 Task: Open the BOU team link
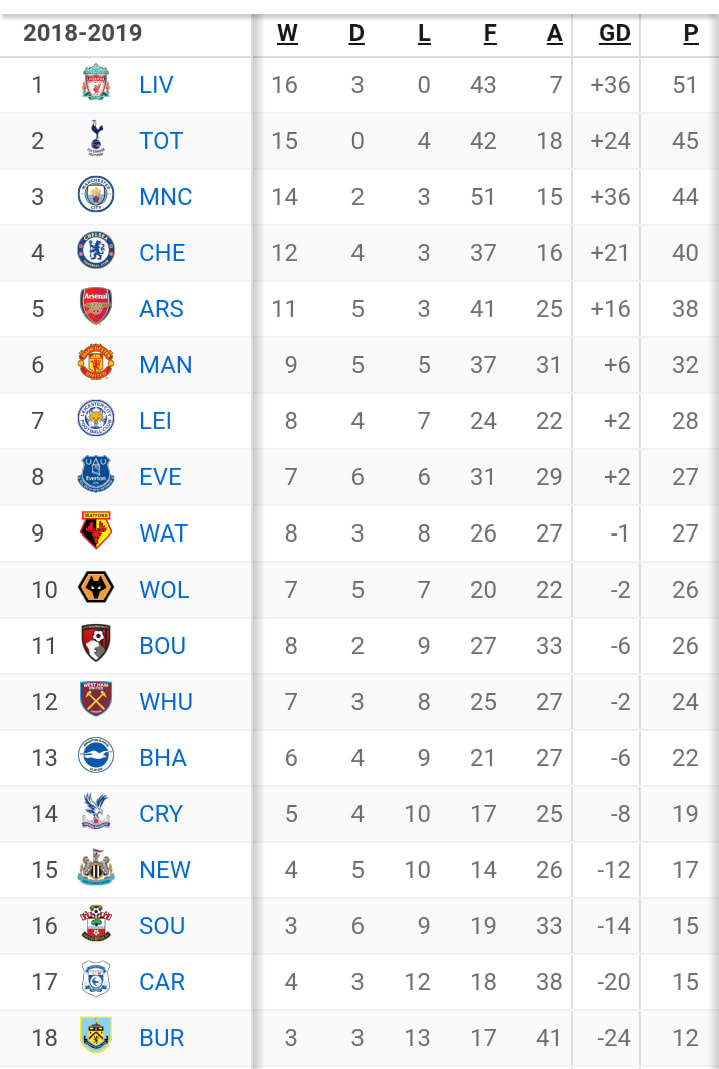coord(162,645)
